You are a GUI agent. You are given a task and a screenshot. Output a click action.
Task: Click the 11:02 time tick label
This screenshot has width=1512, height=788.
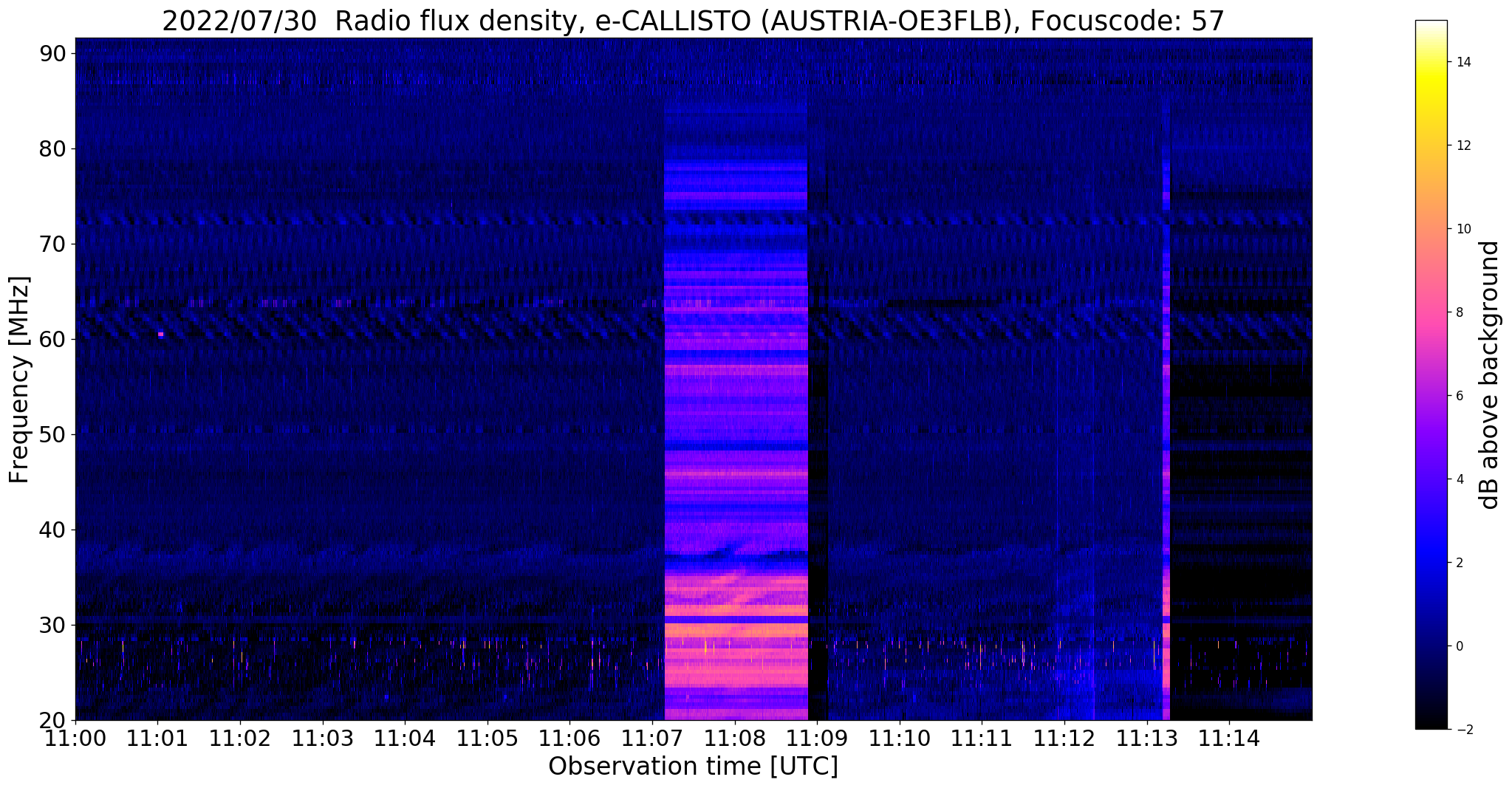240,738
